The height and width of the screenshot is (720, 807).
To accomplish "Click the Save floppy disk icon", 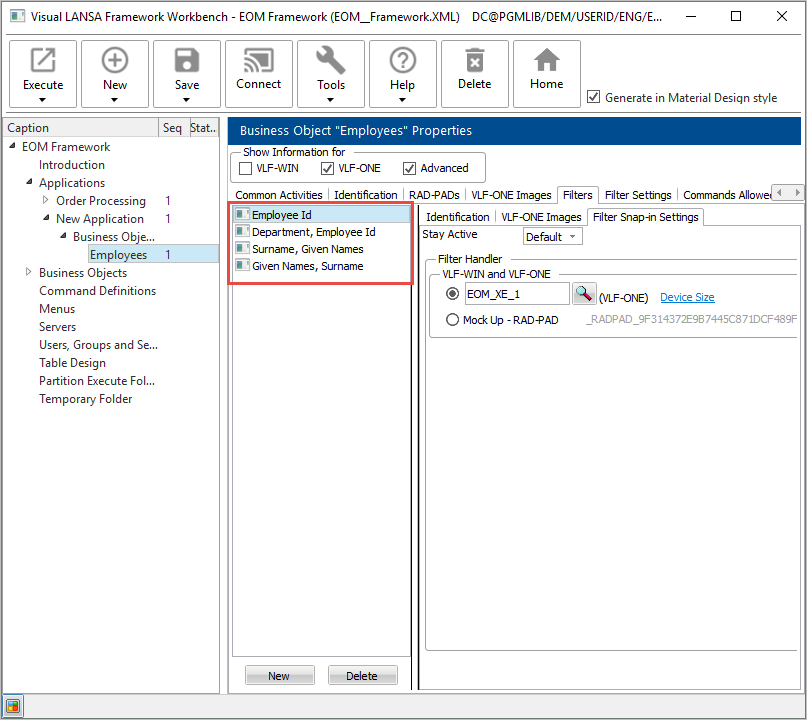I will (x=186, y=60).
